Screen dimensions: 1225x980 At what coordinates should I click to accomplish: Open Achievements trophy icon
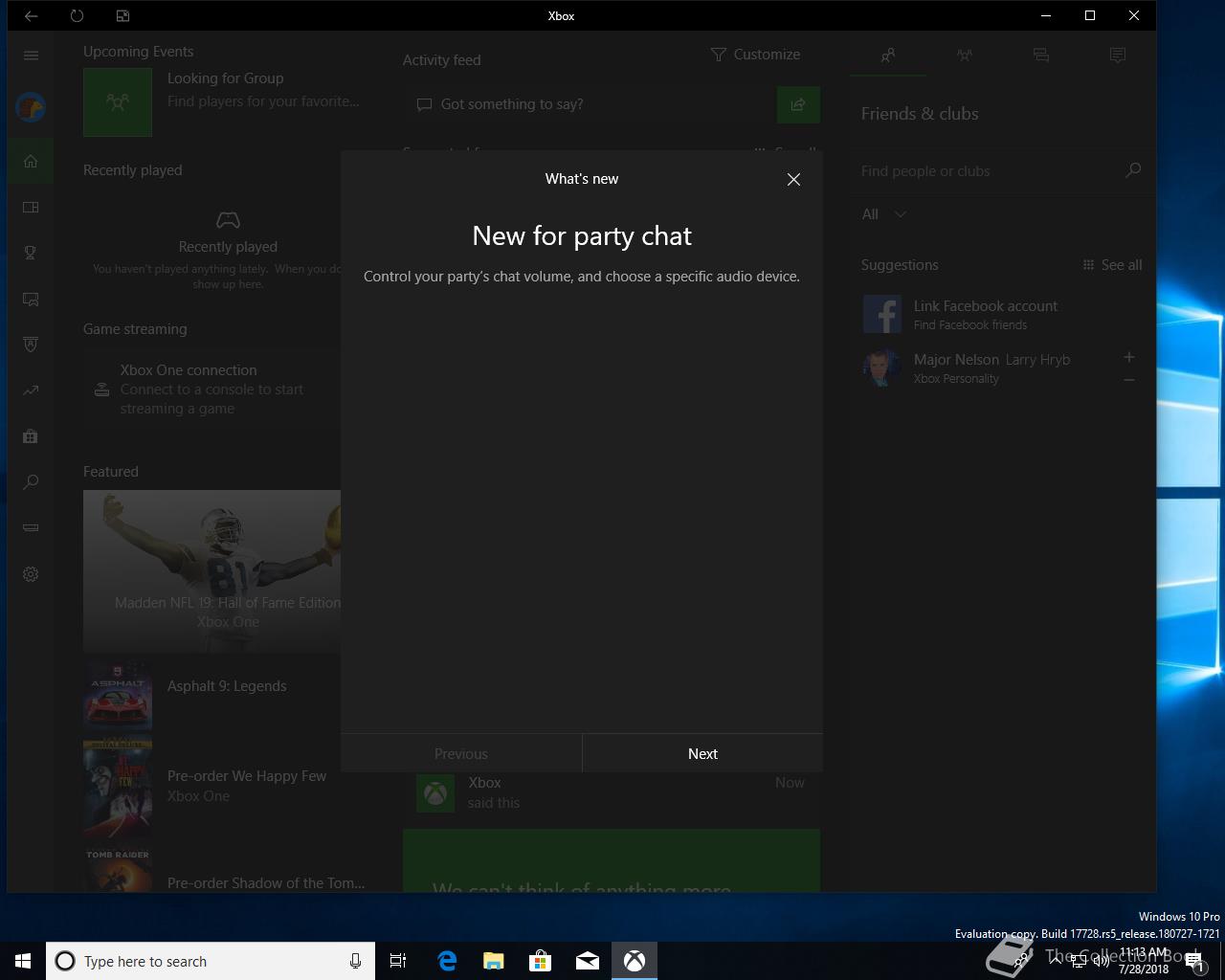click(31, 253)
